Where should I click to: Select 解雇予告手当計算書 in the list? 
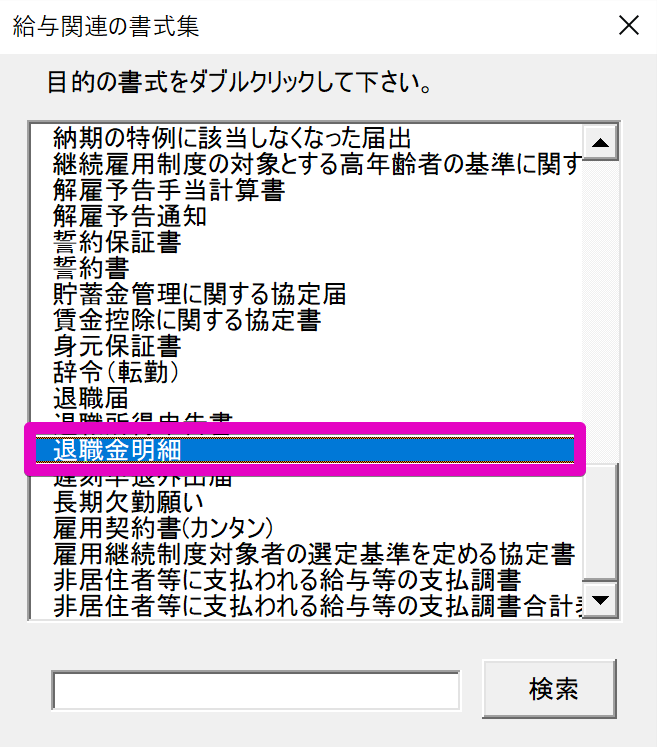(x=169, y=190)
